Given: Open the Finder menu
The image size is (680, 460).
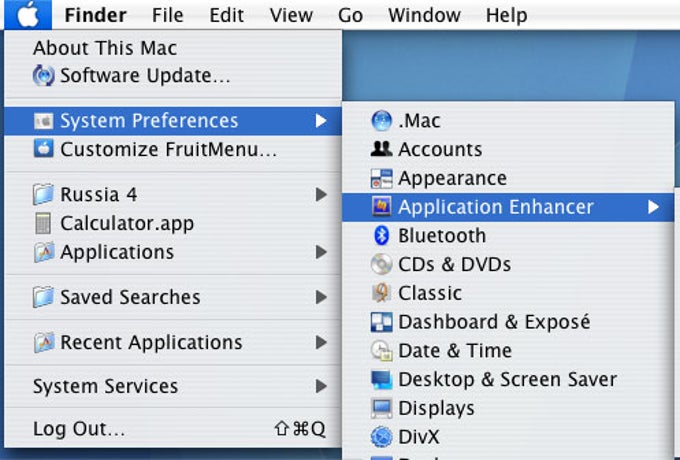Looking at the screenshot, I should 95,15.
